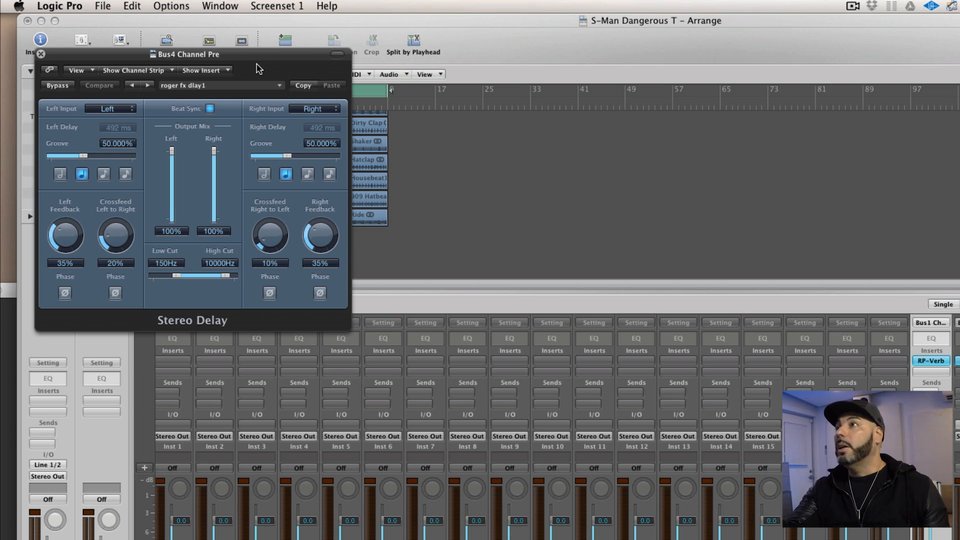This screenshot has width=960, height=540.
Task: Select the quarter-note icon under Left Delay
Action: tap(81, 174)
